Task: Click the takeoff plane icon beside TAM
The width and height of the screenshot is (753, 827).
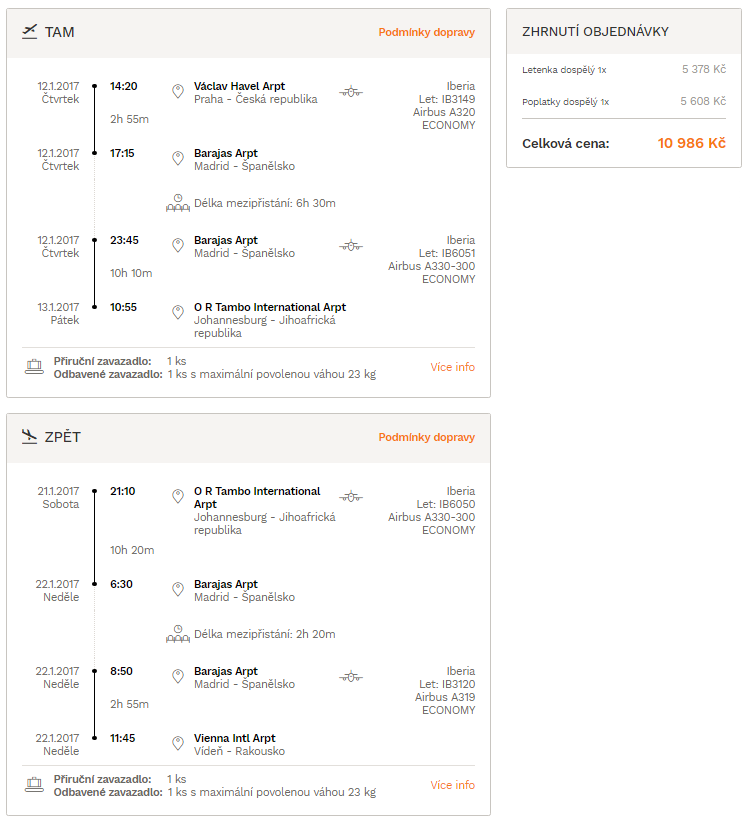Action: pos(30,32)
